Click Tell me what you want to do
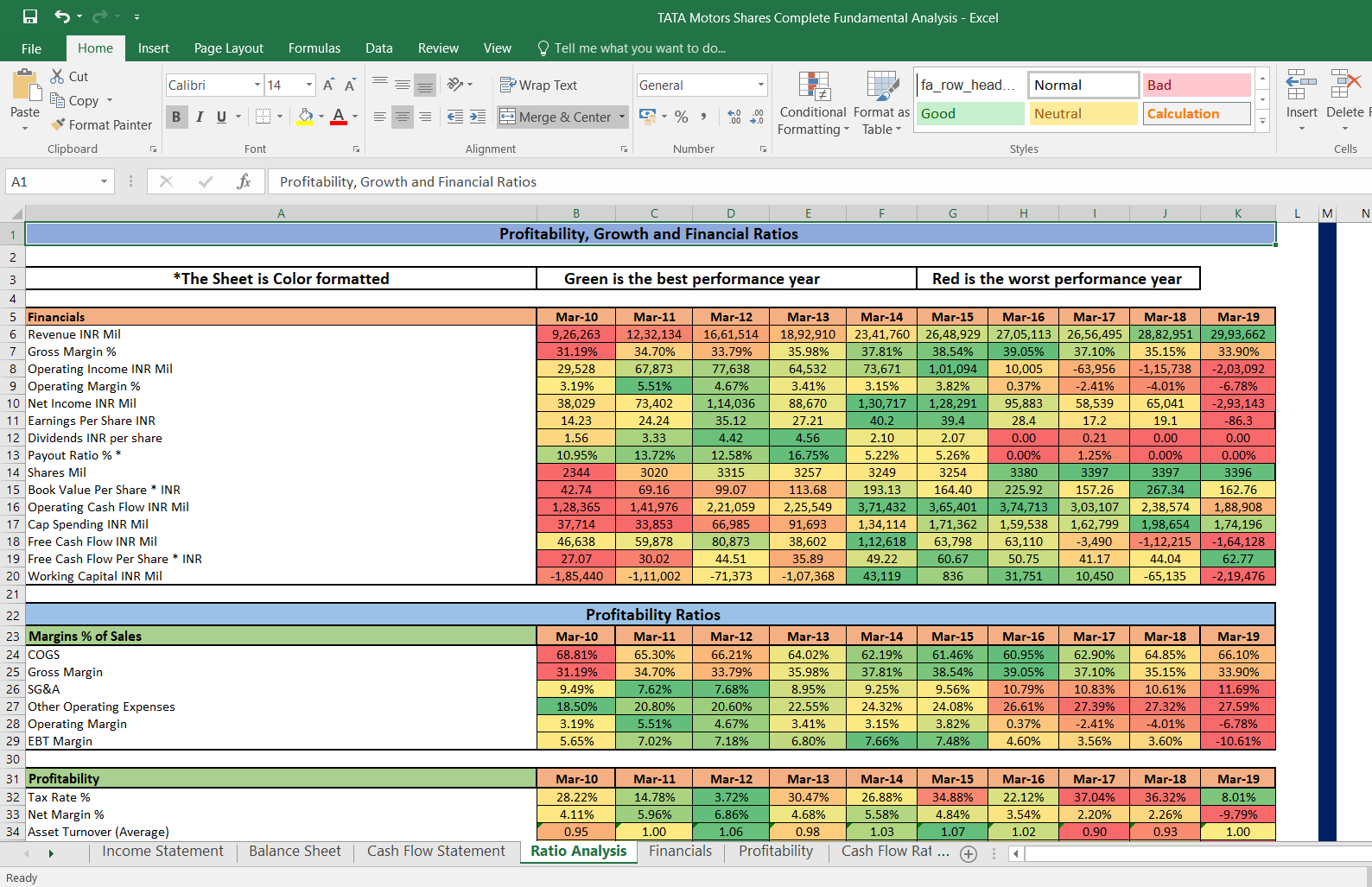This screenshot has width=1372, height=887. click(632, 48)
